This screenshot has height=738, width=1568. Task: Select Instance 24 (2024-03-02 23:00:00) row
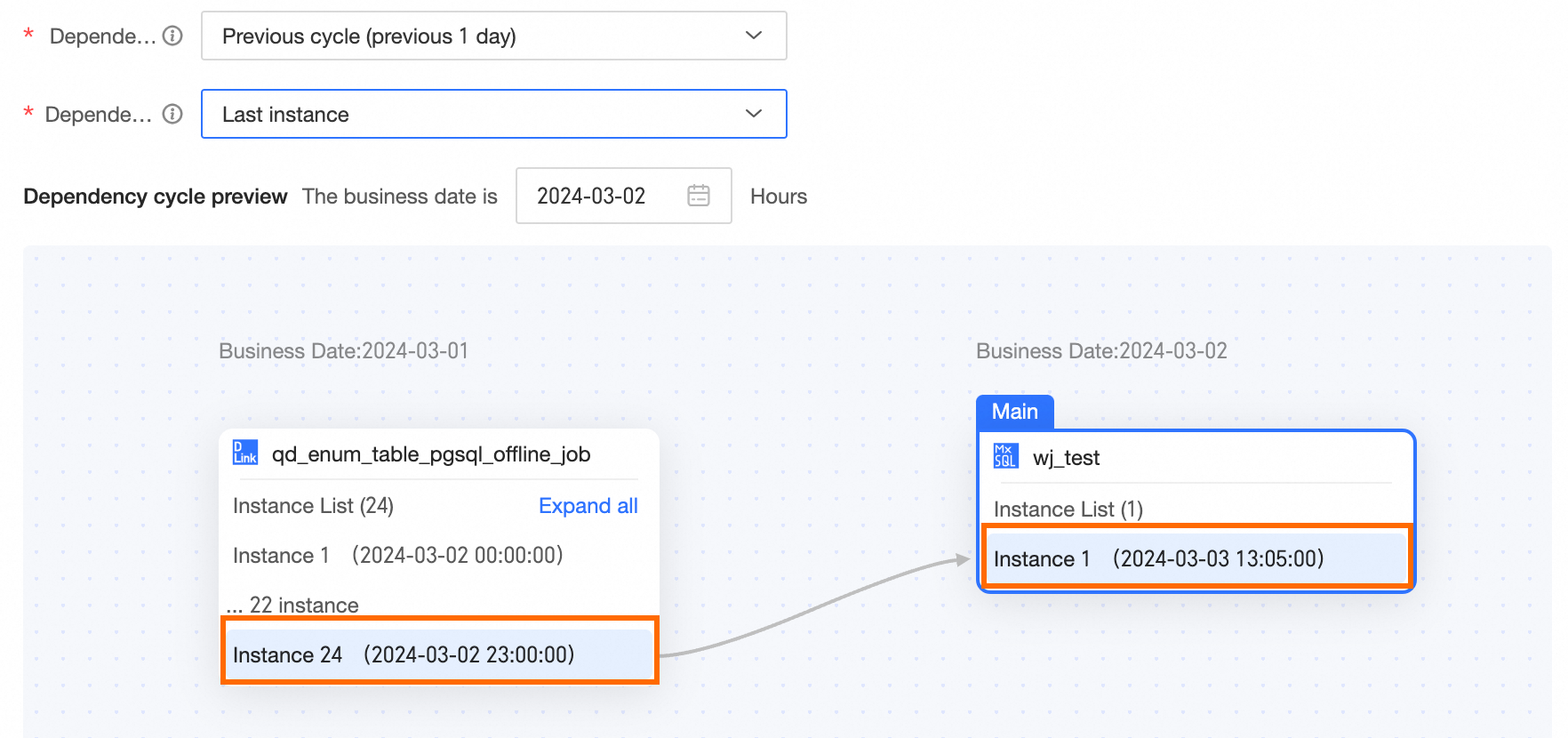439,654
